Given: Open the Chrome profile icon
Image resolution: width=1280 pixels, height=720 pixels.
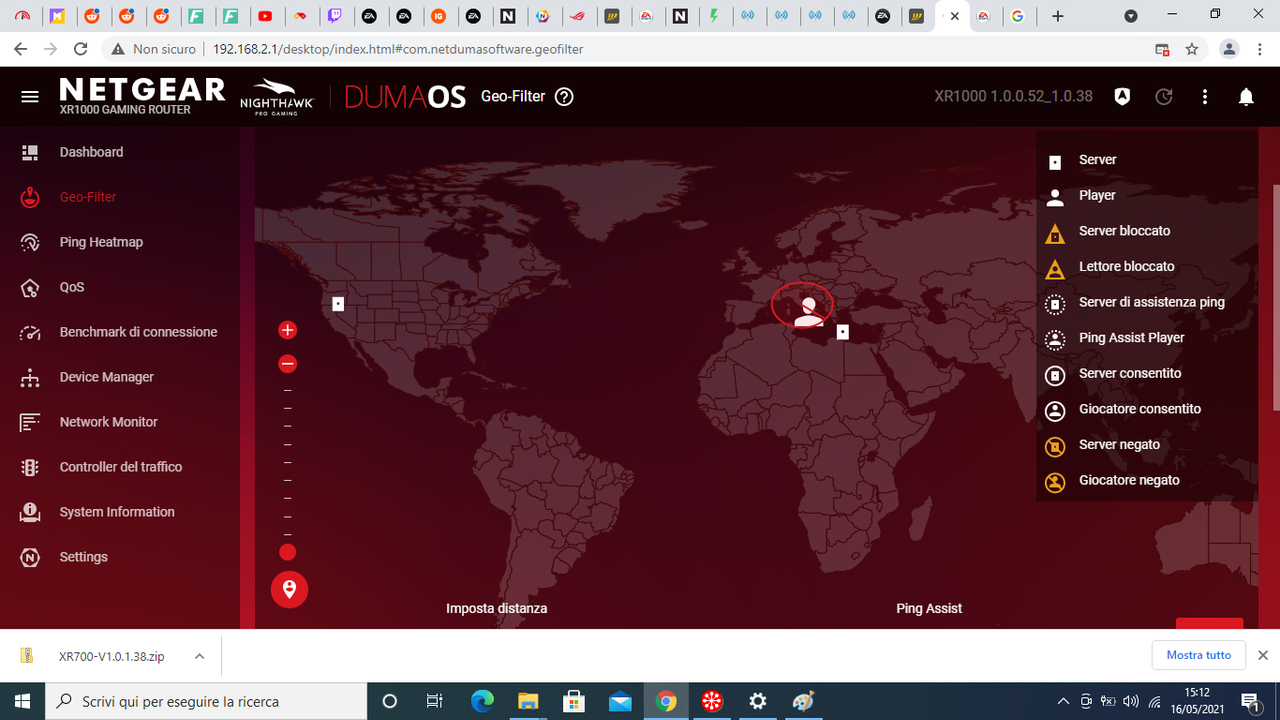Looking at the screenshot, I should 1230,49.
